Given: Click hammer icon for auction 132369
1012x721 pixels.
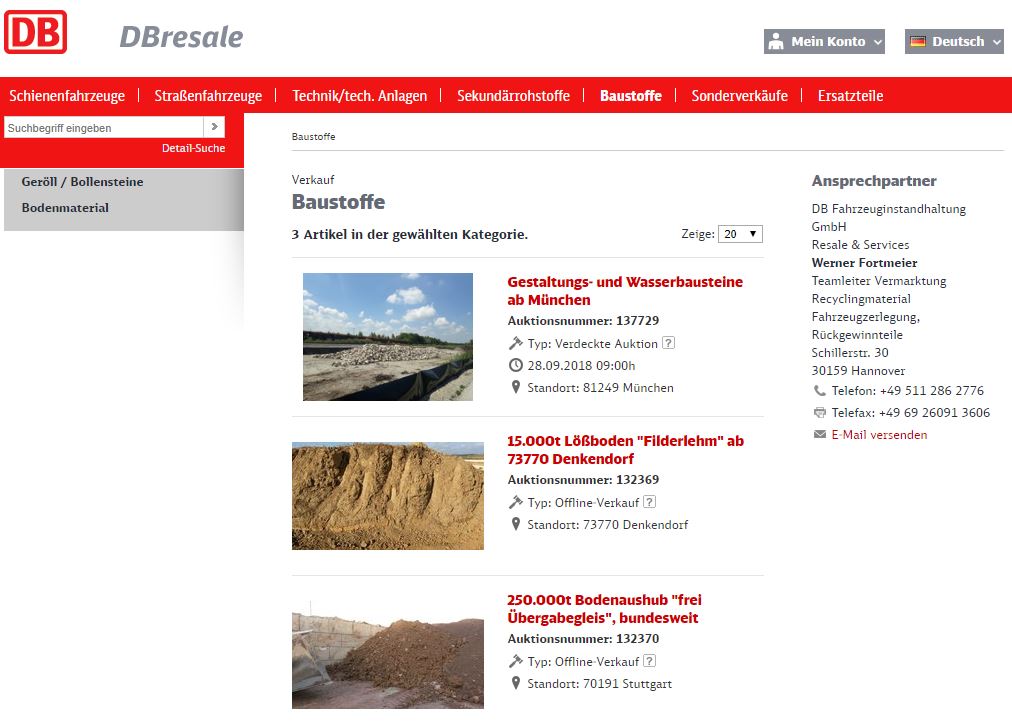Looking at the screenshot, I should pos(516,502).
